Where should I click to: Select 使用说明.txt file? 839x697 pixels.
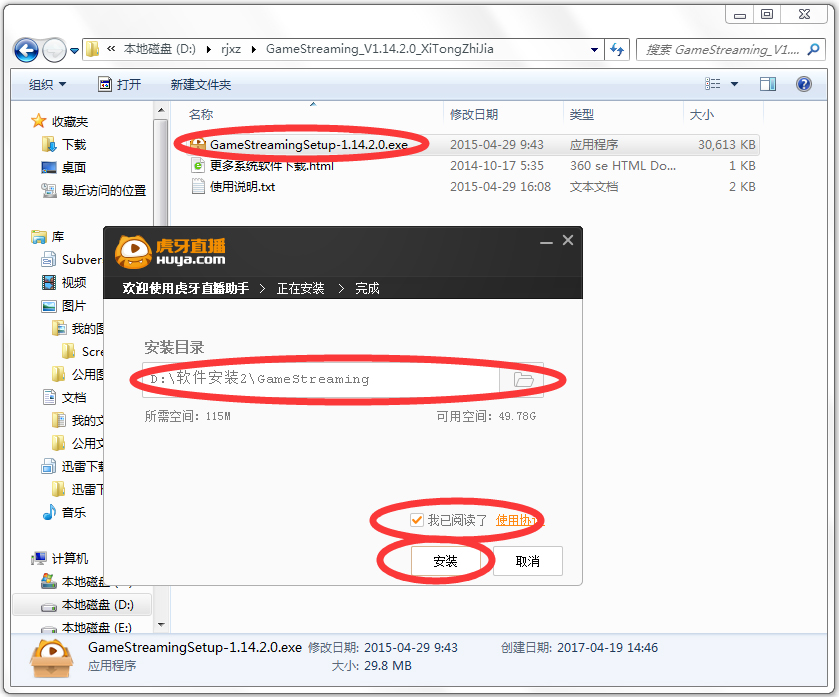pyautogui.click(x=242, y=187)
